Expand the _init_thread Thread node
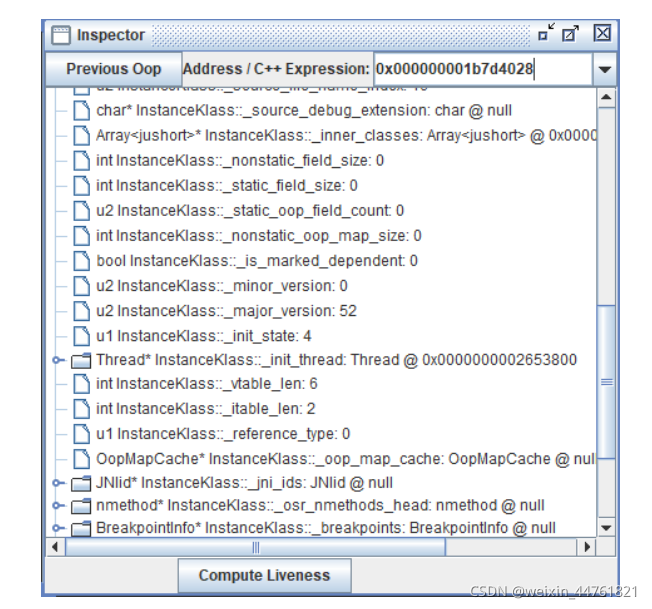Screen dimensions: 652x609 point(58,360)
